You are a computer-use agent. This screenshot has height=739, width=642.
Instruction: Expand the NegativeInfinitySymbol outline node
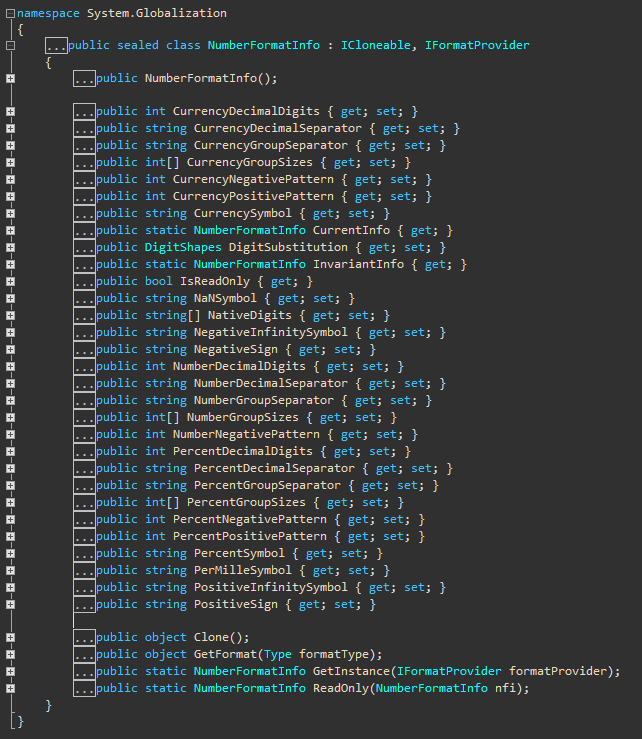[x=10, y=332]
